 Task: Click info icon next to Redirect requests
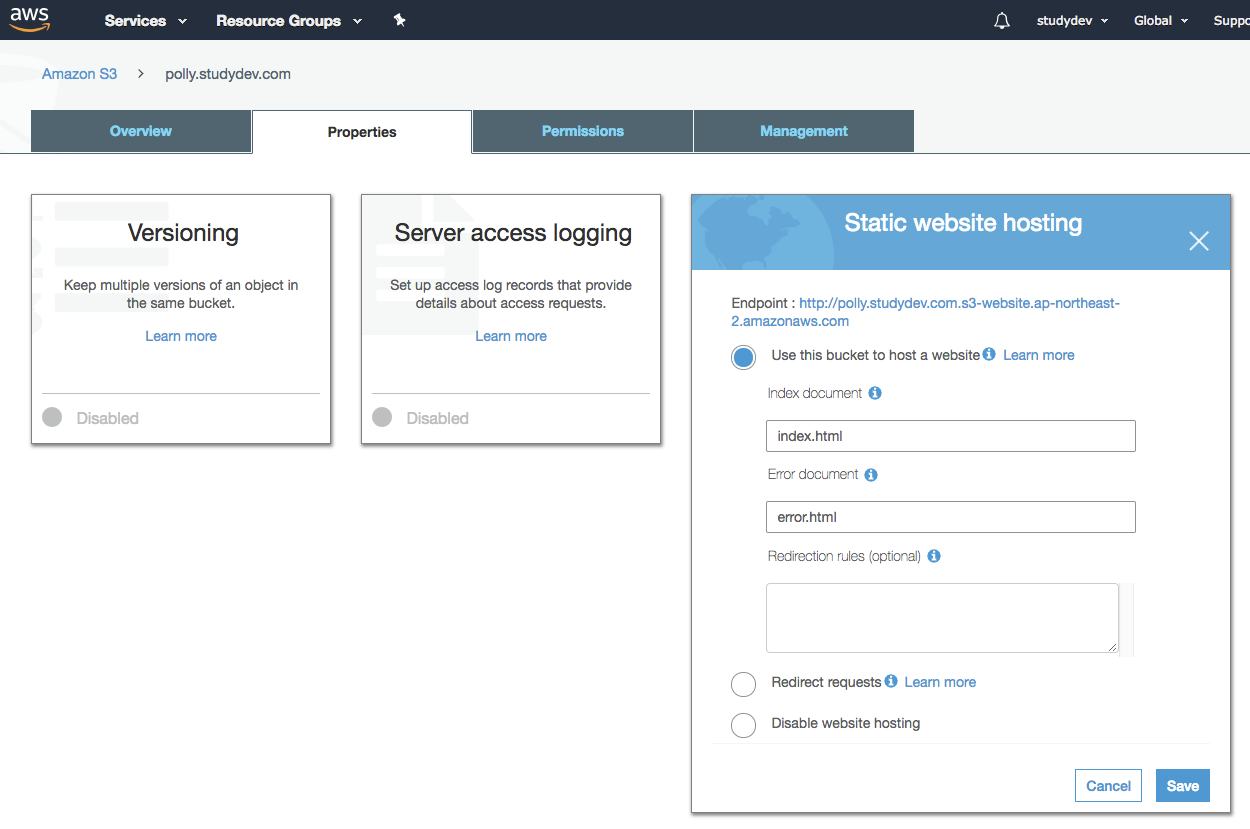(891, 681)
